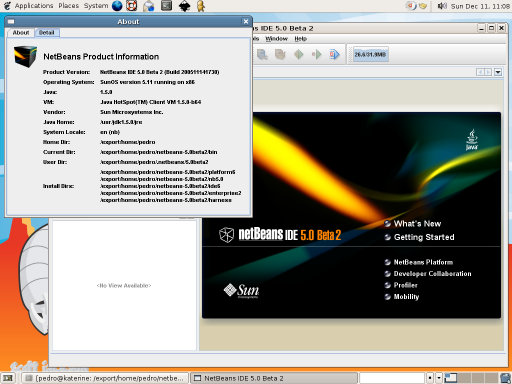Click the build main project toolbar icon
The image size is (512, 384).
pos(262,54)
